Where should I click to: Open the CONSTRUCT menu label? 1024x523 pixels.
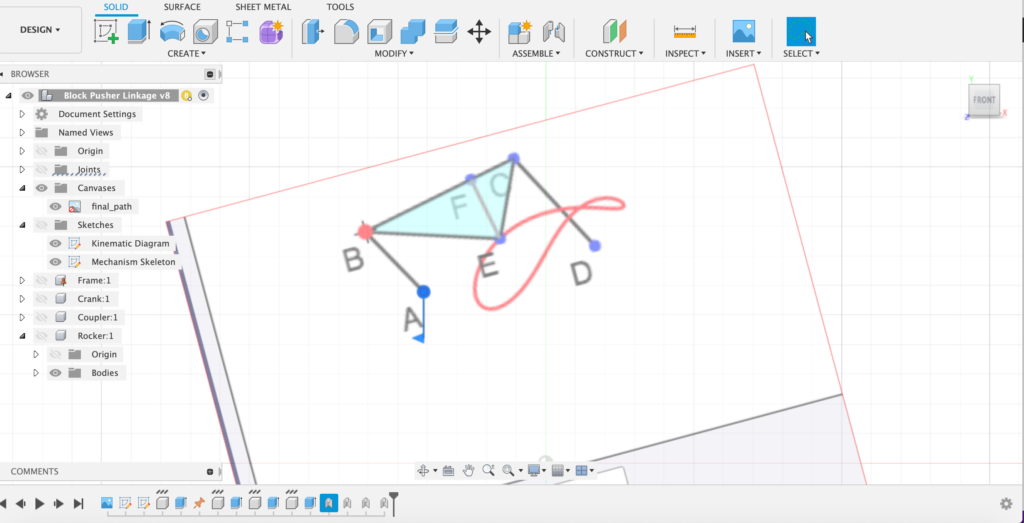614,54
